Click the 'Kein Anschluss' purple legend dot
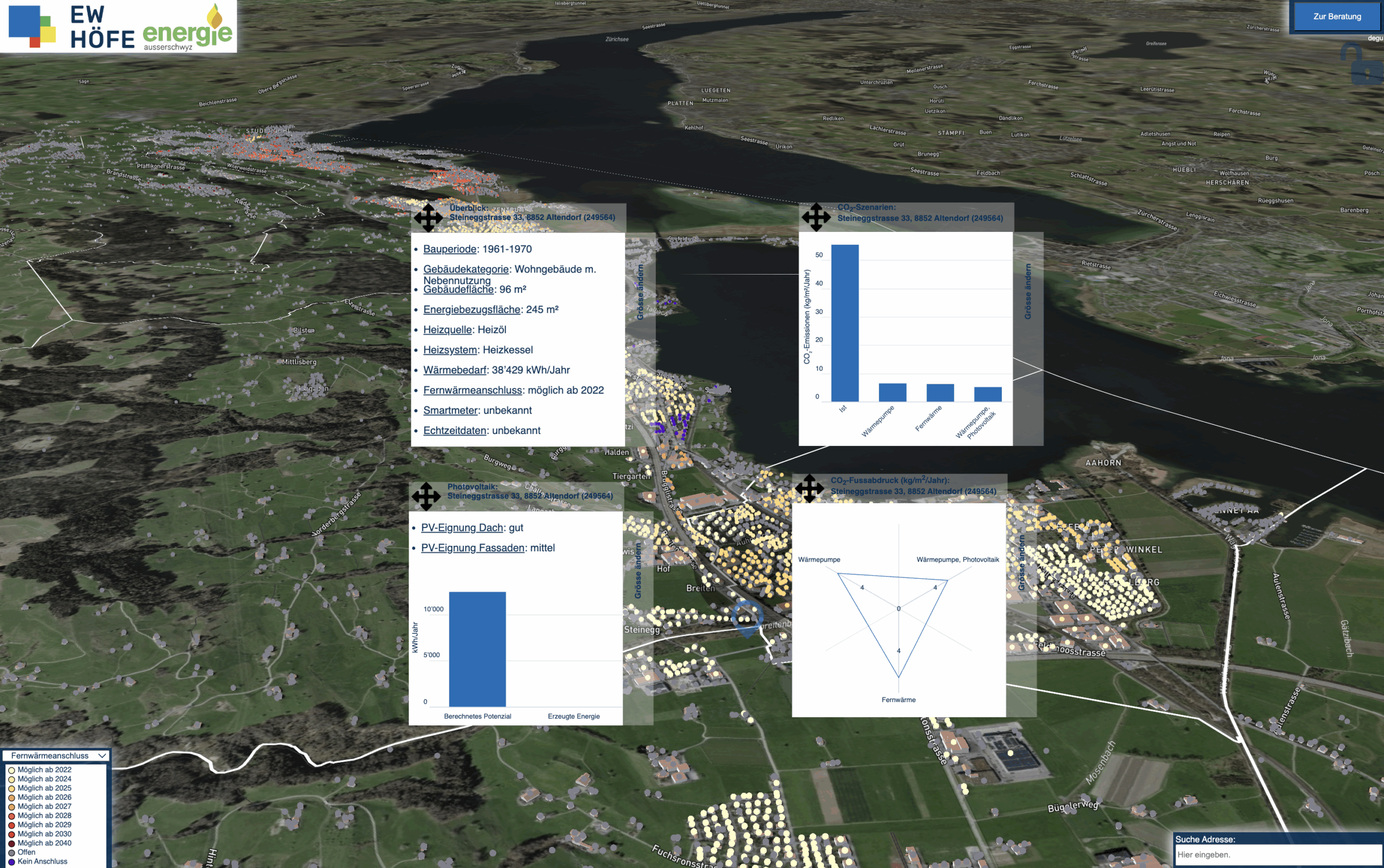 [x=11, y=862]
